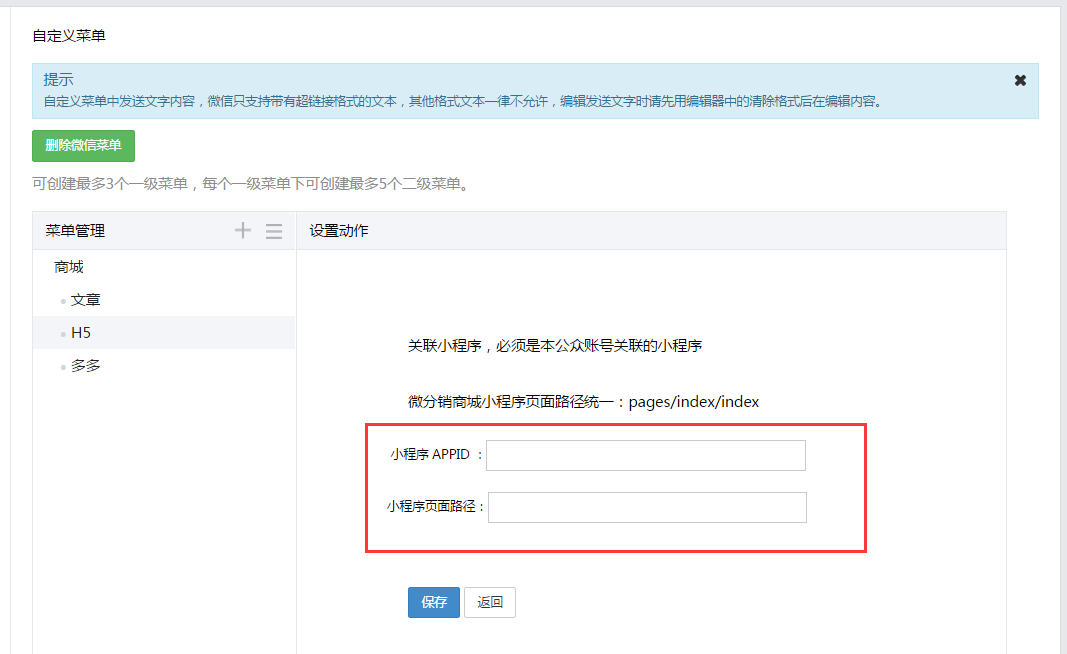Click the 自定义菜单 page title

coord(68,35)
